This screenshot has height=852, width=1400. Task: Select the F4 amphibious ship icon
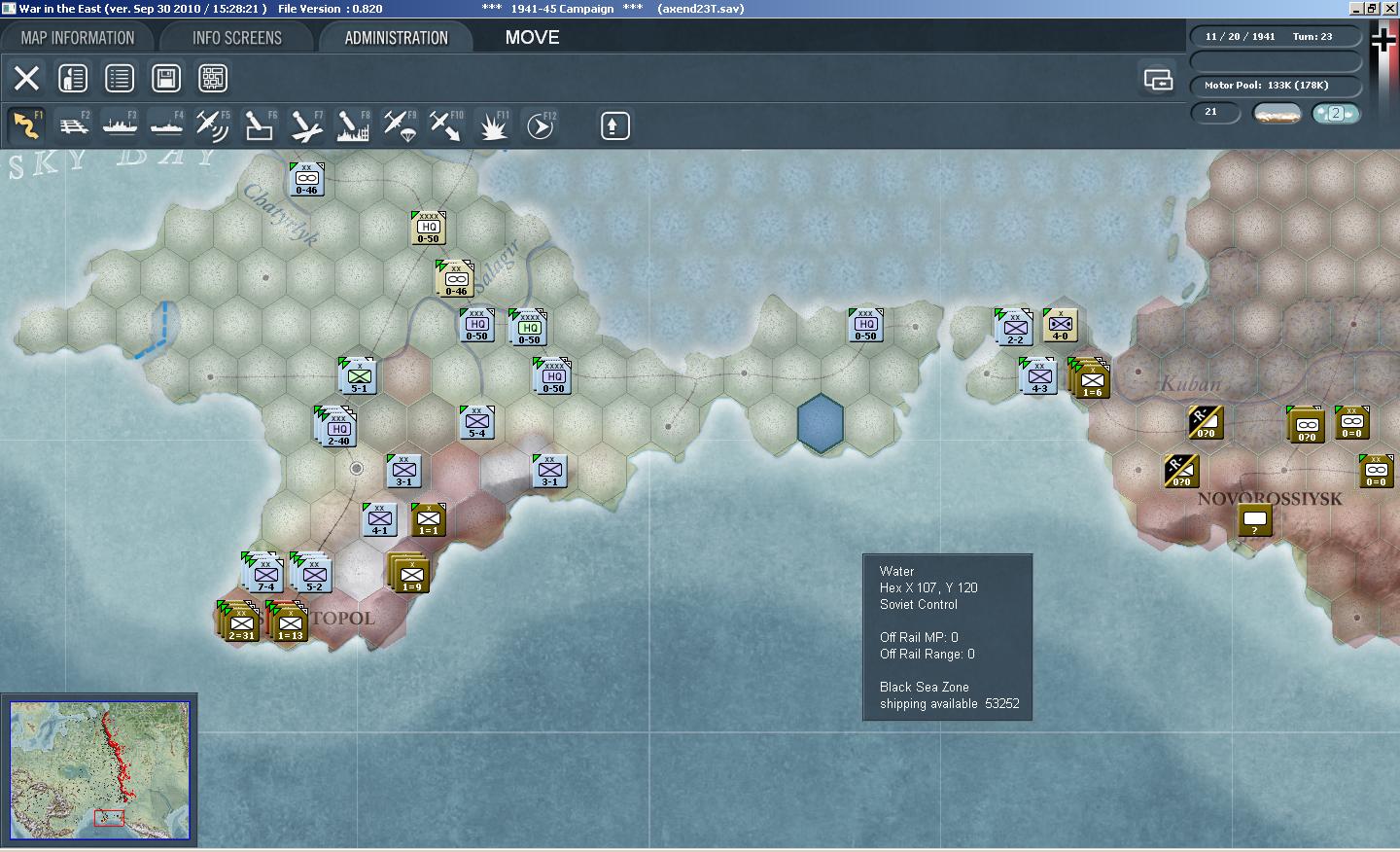point(166,125)
